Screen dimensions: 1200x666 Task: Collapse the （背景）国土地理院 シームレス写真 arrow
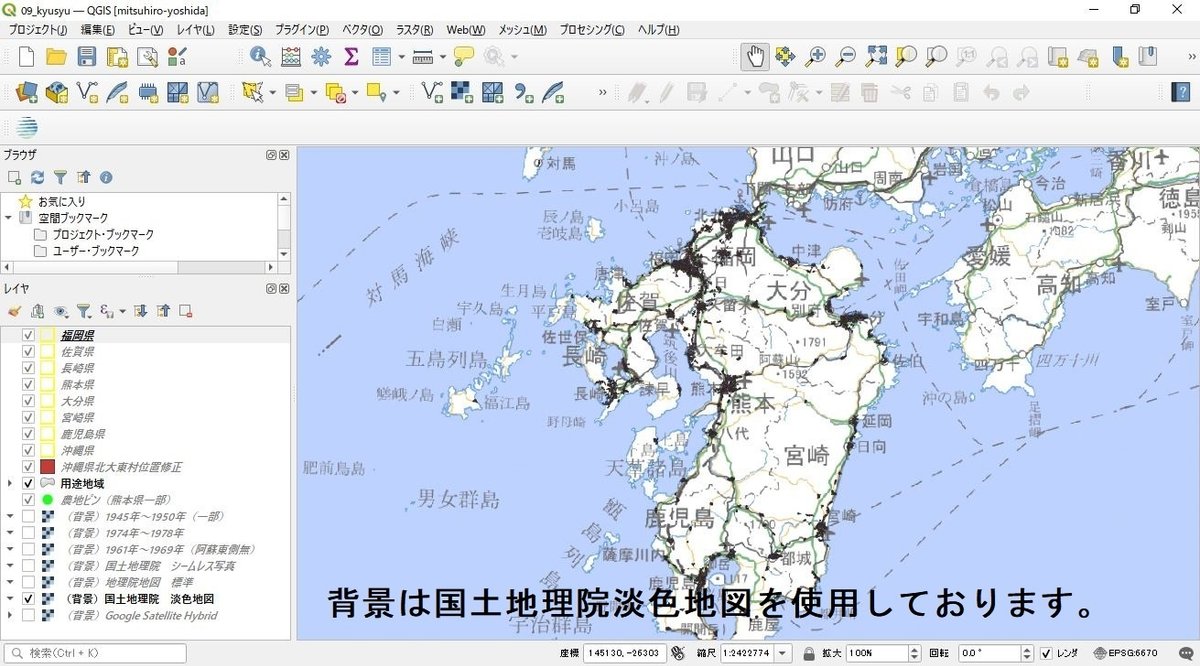point(10,566)
